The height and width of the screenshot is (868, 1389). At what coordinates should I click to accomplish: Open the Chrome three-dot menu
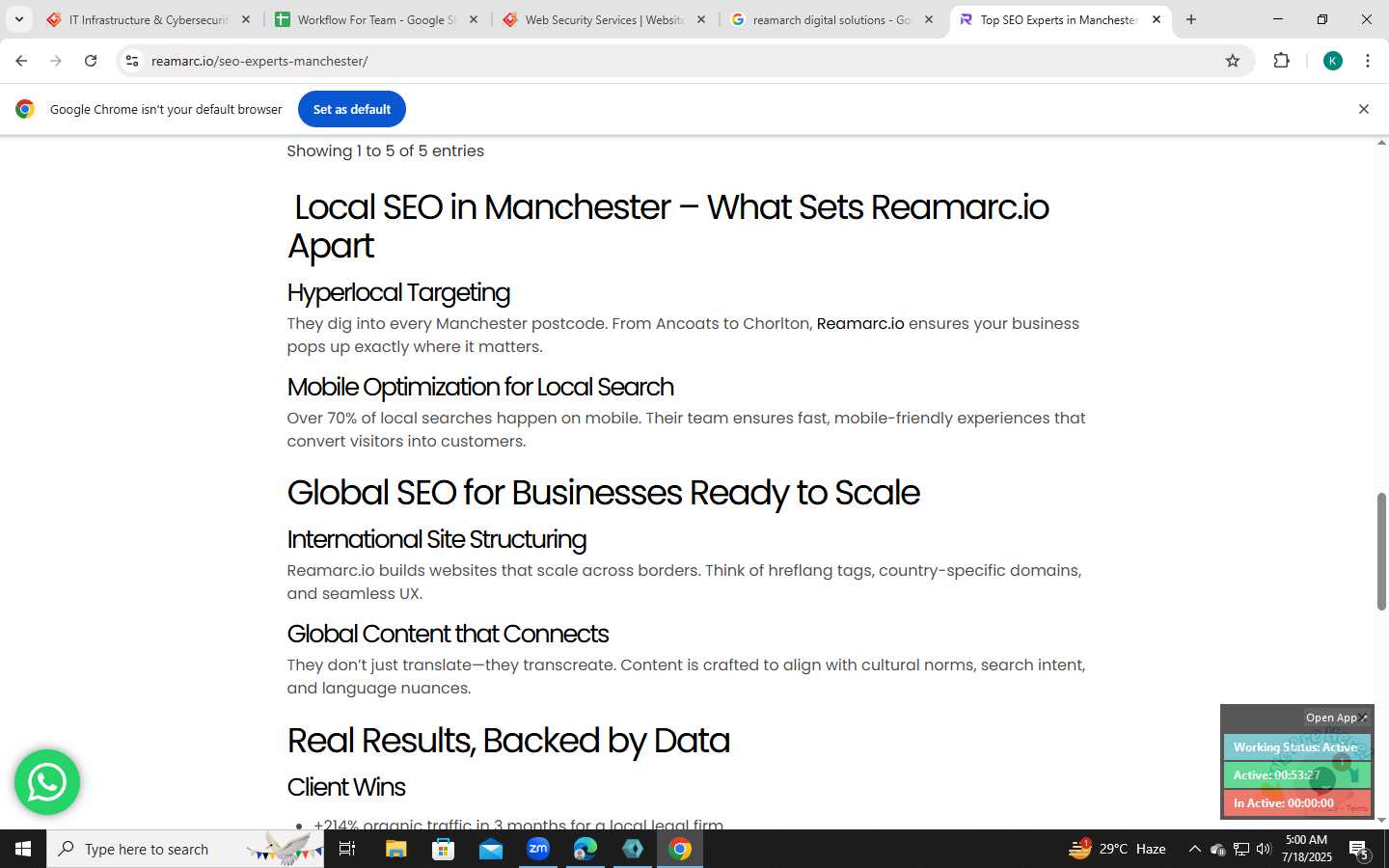point(1368,61)
